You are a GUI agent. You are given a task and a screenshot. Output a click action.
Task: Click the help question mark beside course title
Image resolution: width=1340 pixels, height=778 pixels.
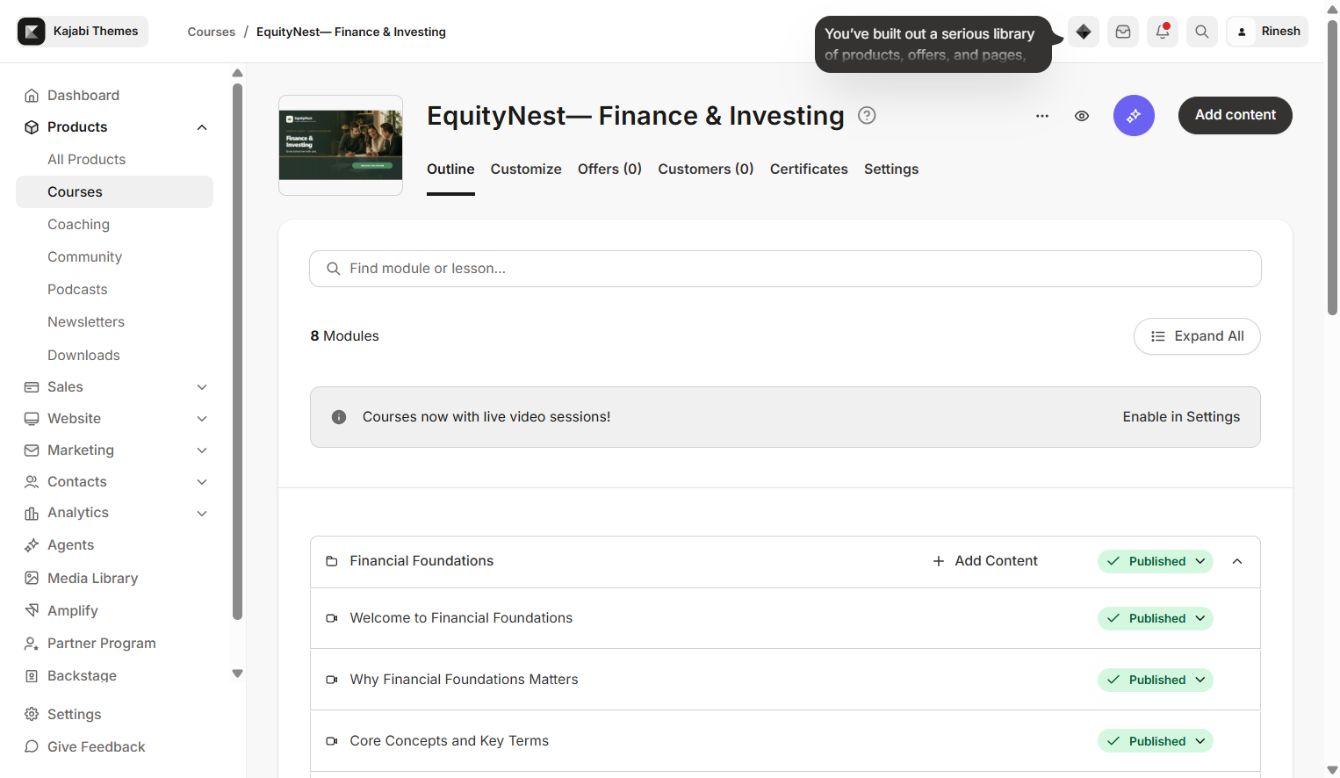click(867, 115)
